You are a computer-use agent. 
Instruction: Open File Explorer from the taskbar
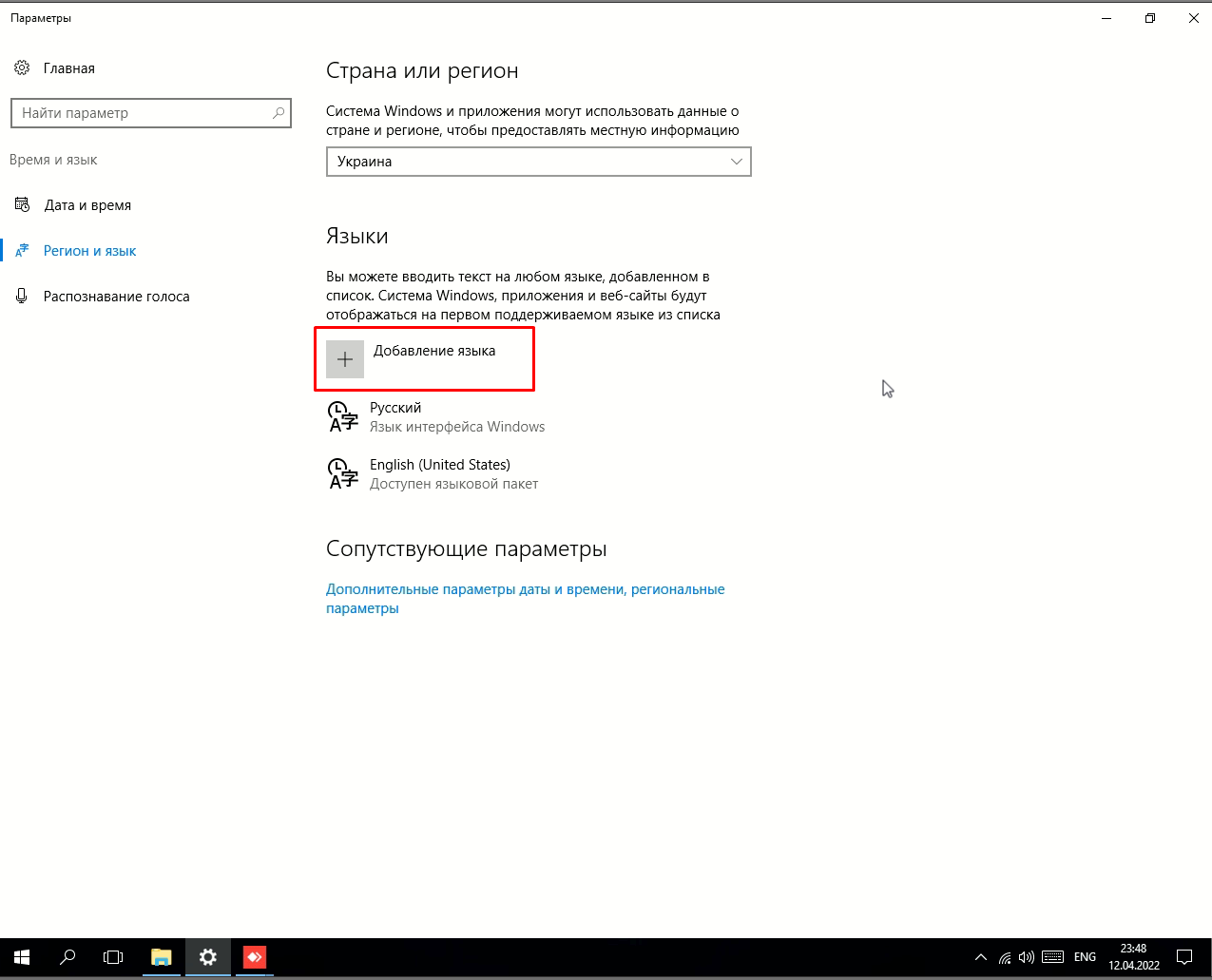[x=162, y=957]
